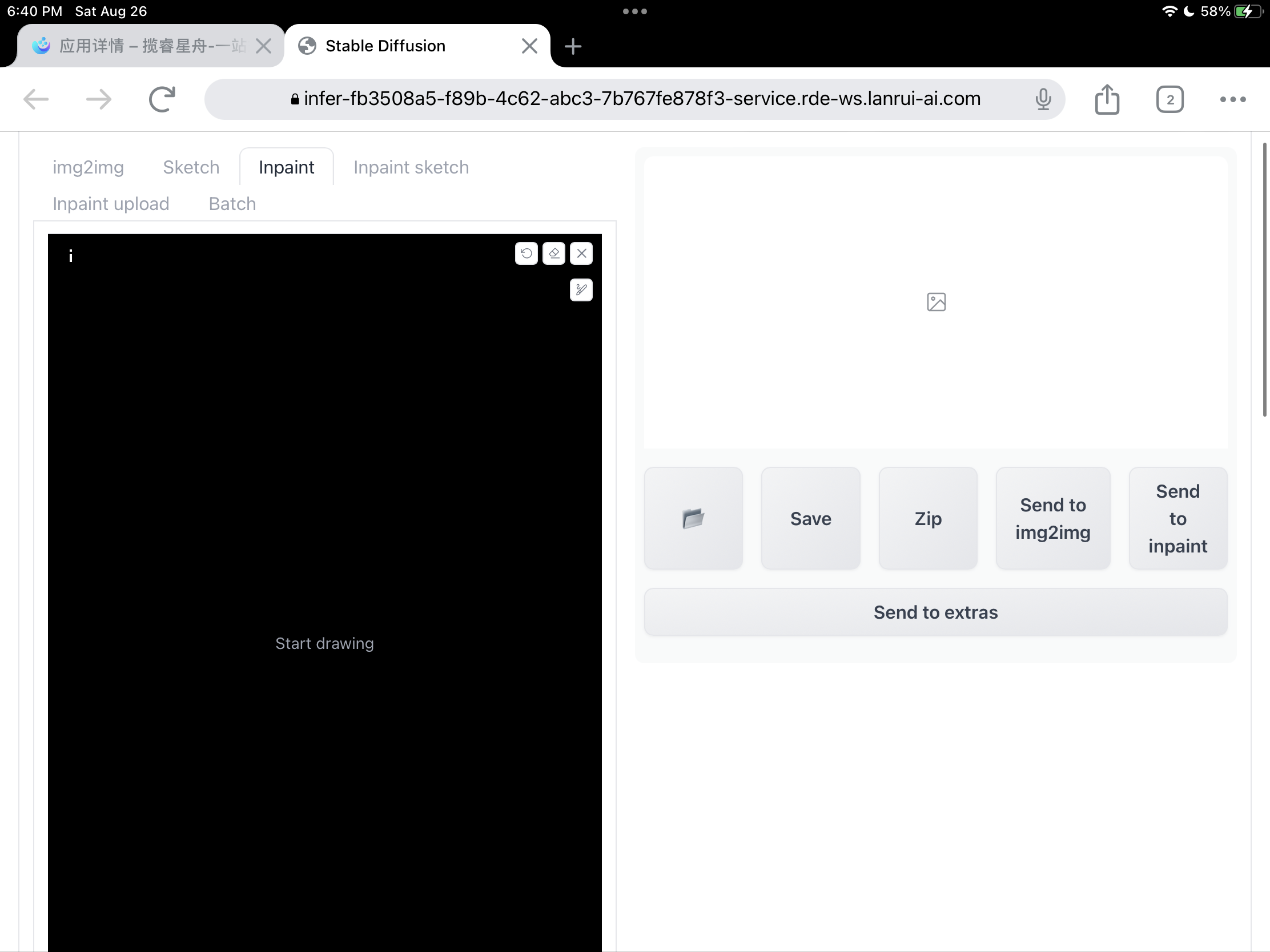Switch to the Sketch tab

191,167
